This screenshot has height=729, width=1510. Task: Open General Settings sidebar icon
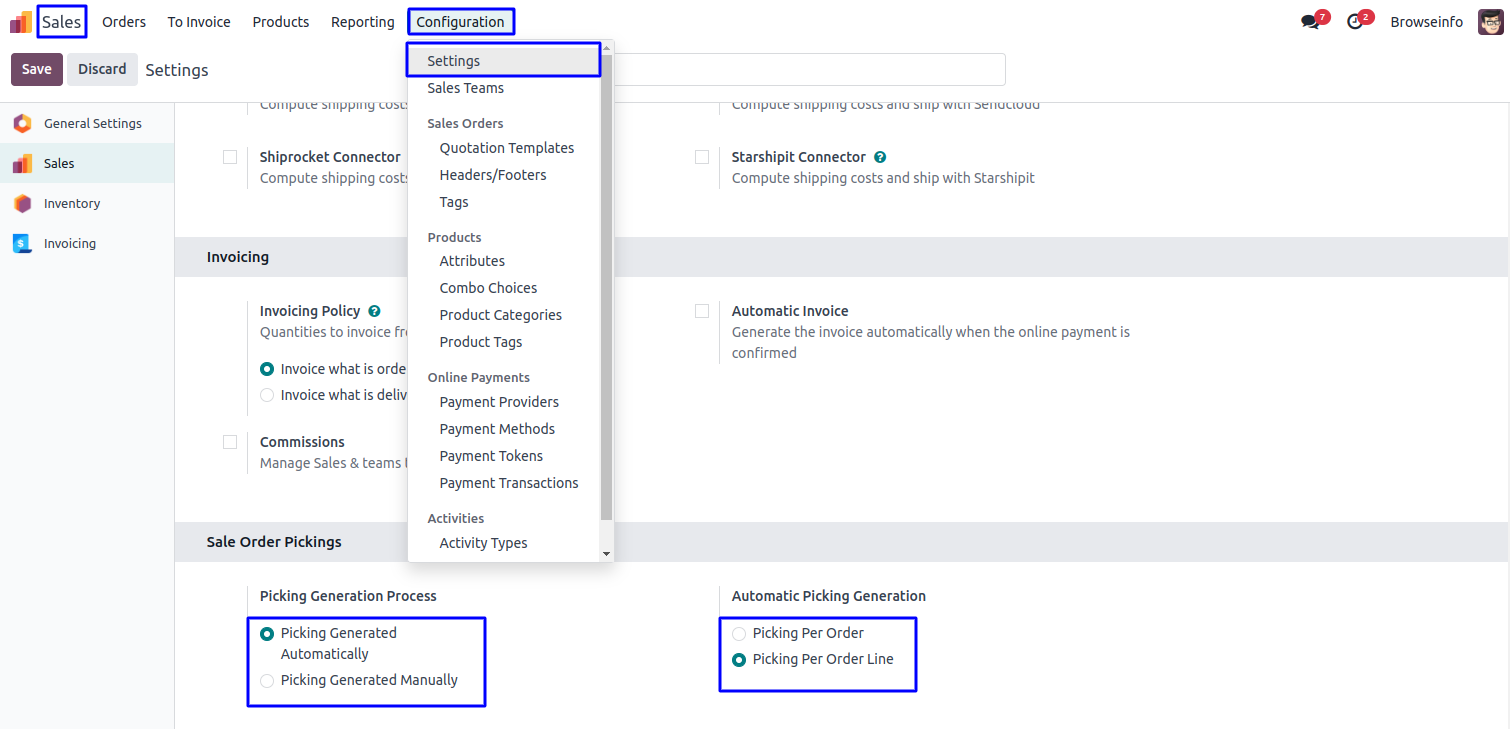(x=22, y=124)
